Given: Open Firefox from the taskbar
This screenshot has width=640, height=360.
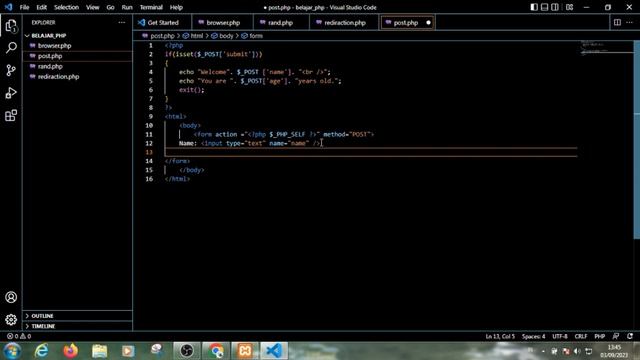Looking at the screenshot, I should (x=70, y=351).
